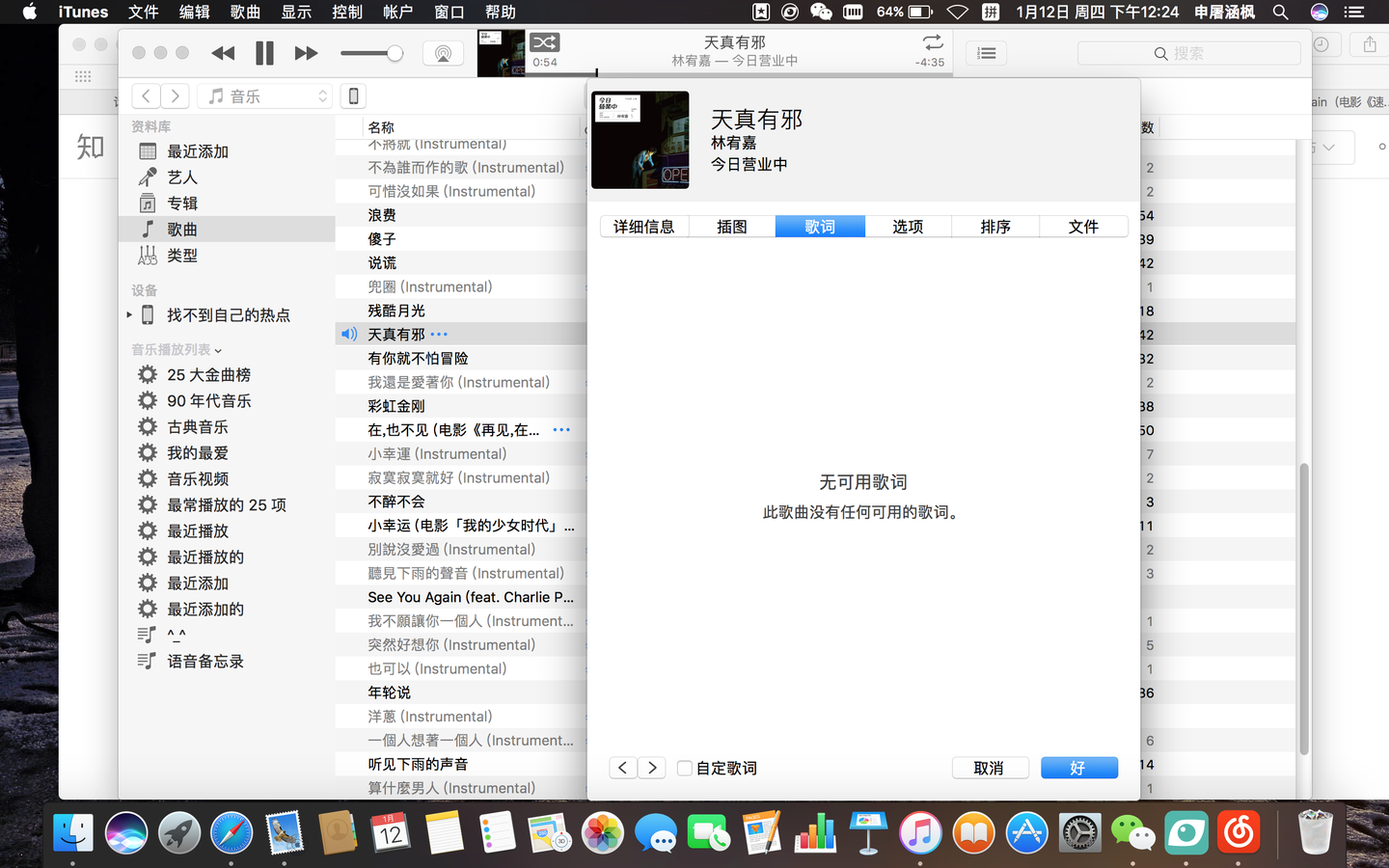Click the Spotlight search icon in menu bar

tap(1280, 12)
